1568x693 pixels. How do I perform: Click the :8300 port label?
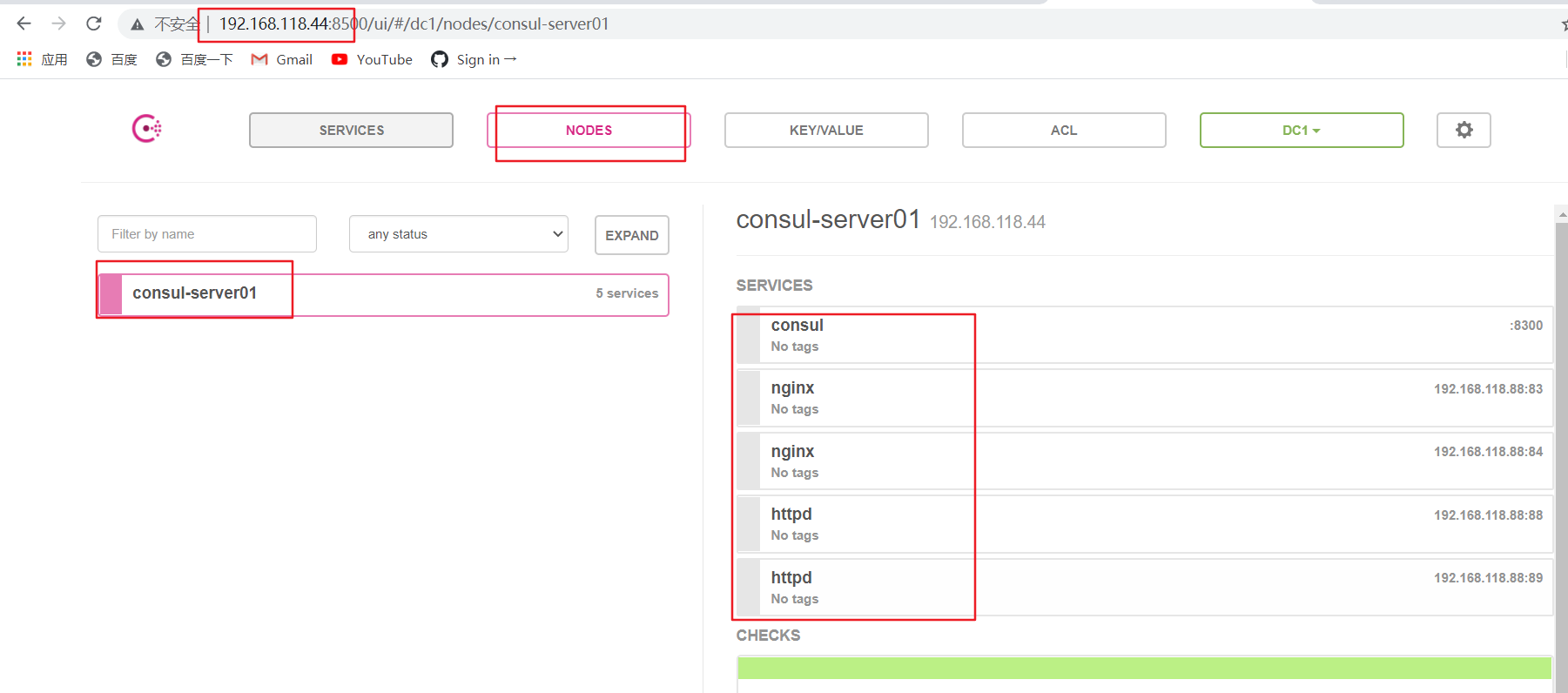click(x=1526, y=326)
